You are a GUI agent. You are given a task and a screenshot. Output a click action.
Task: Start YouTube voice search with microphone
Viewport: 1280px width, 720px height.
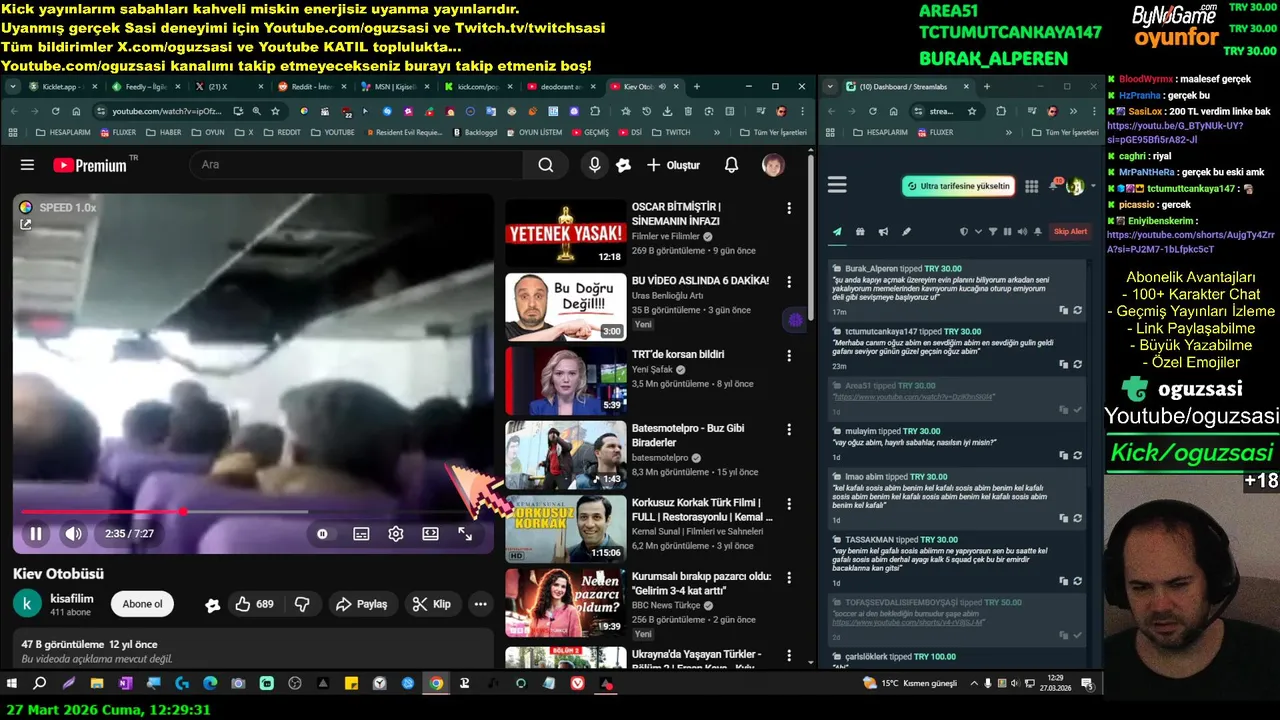click(x=594, y=165)
